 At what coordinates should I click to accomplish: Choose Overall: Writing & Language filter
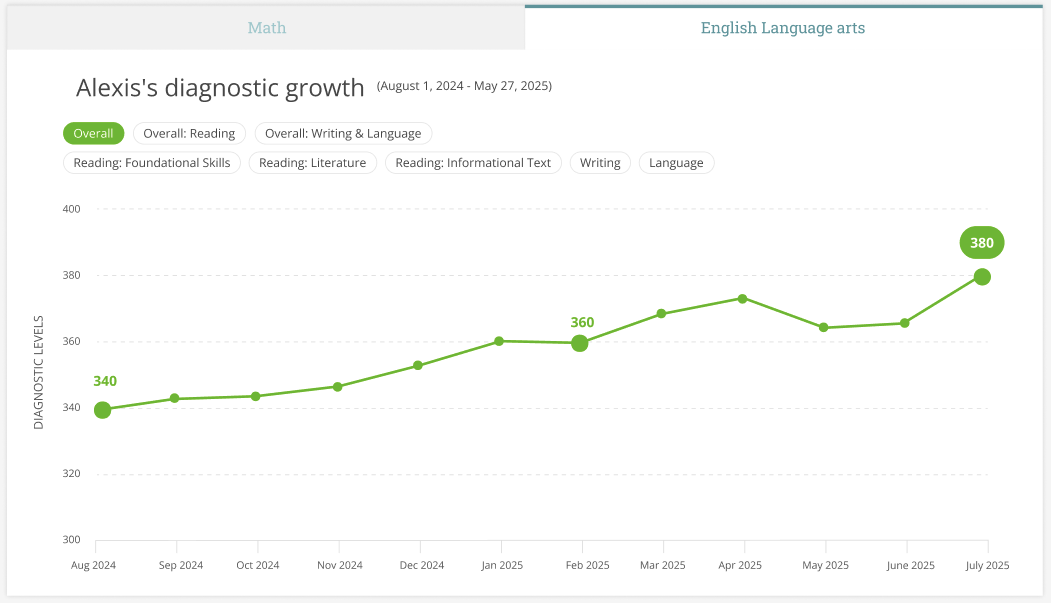coord(343,133)
